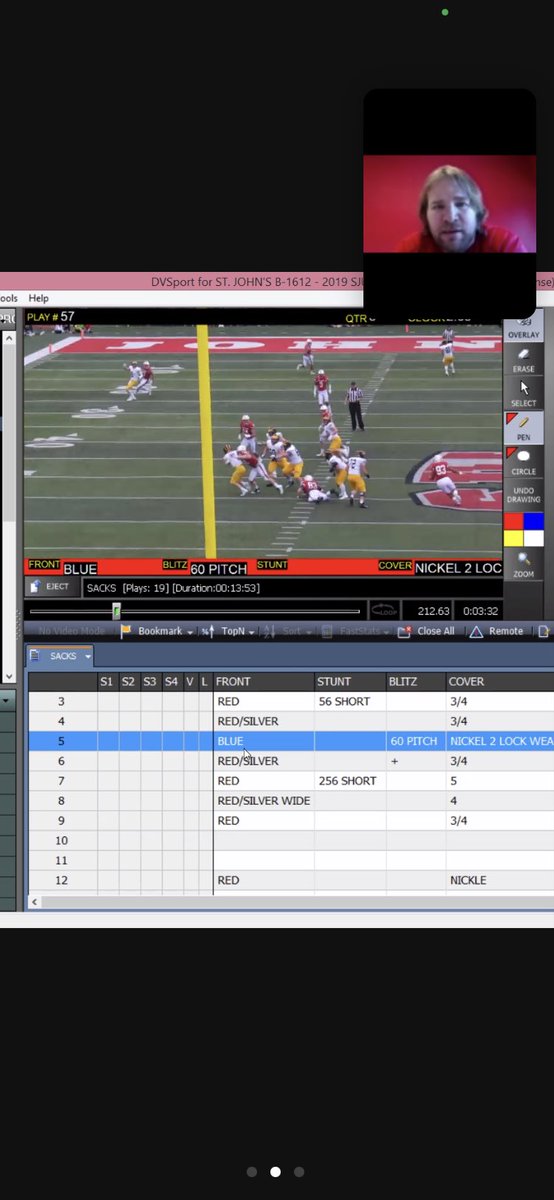554x1200 pixels.
Task: Open the Help menu
Action: point(38,298)
